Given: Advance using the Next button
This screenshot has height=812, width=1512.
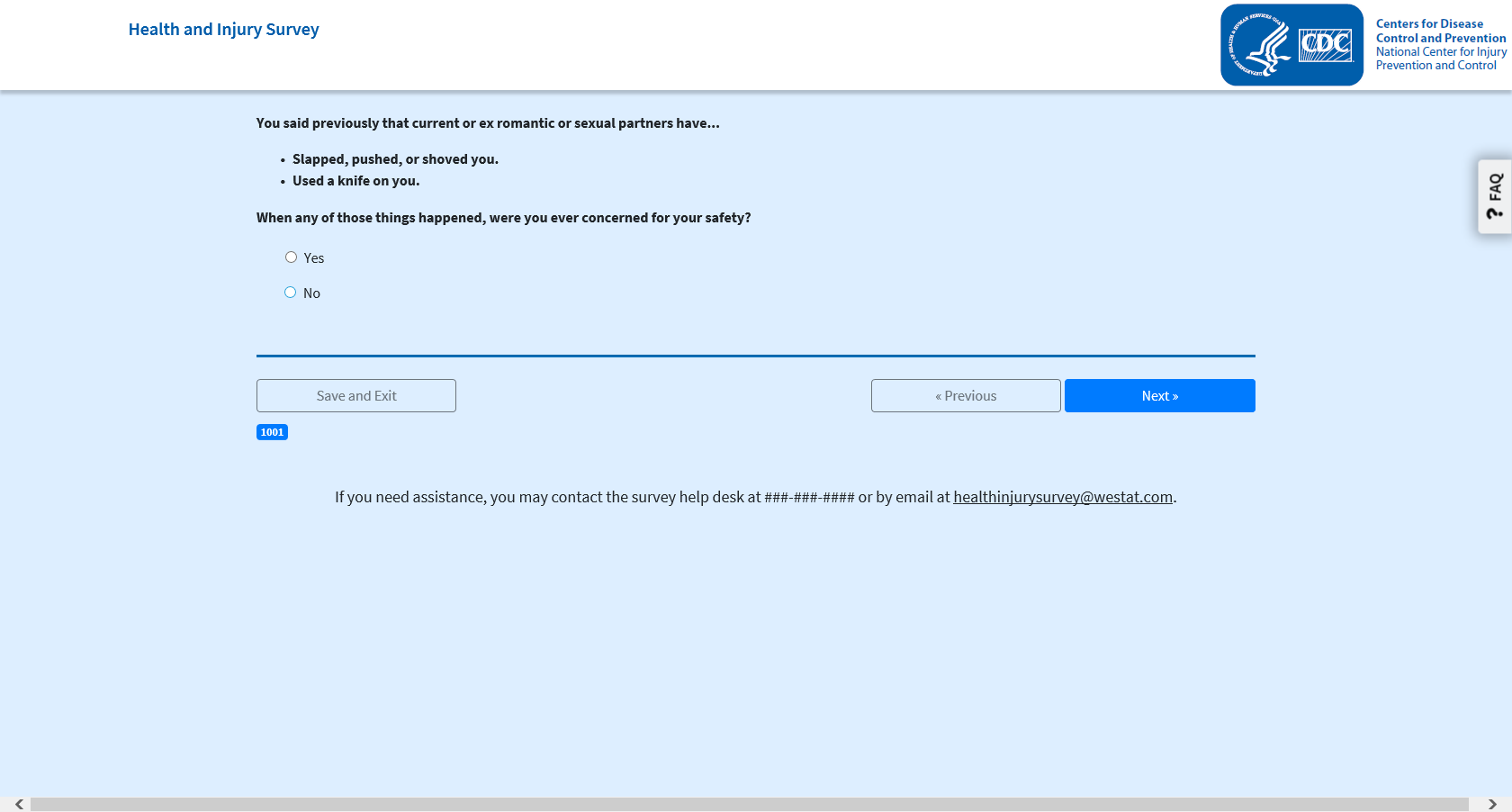Looking at the screenshot, I should click(1159, 396).
